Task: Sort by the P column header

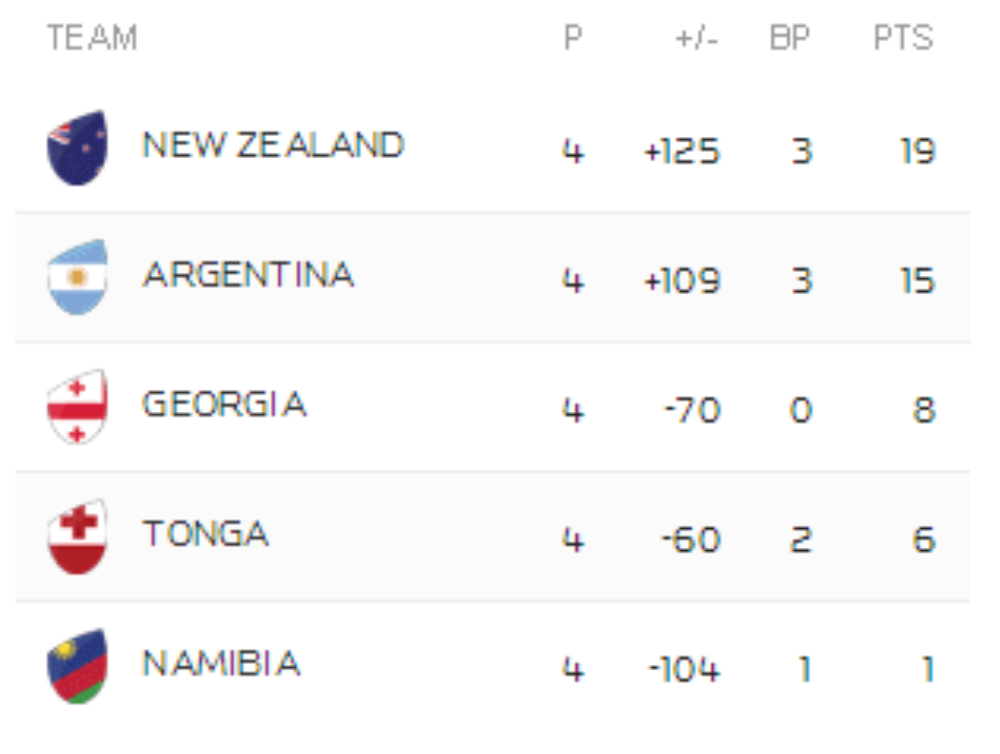Action: point(572,39)
